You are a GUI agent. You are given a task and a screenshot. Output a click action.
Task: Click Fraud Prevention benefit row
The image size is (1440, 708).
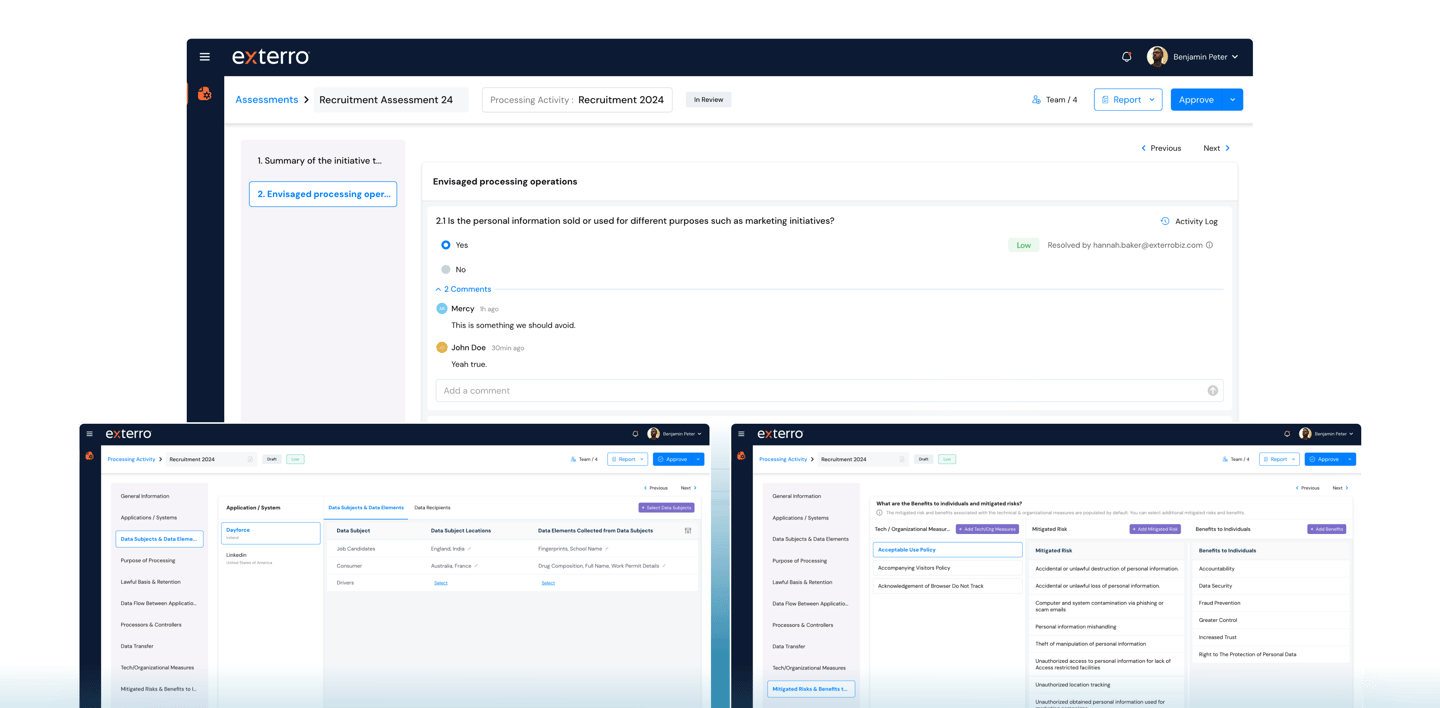(1270, 603)
